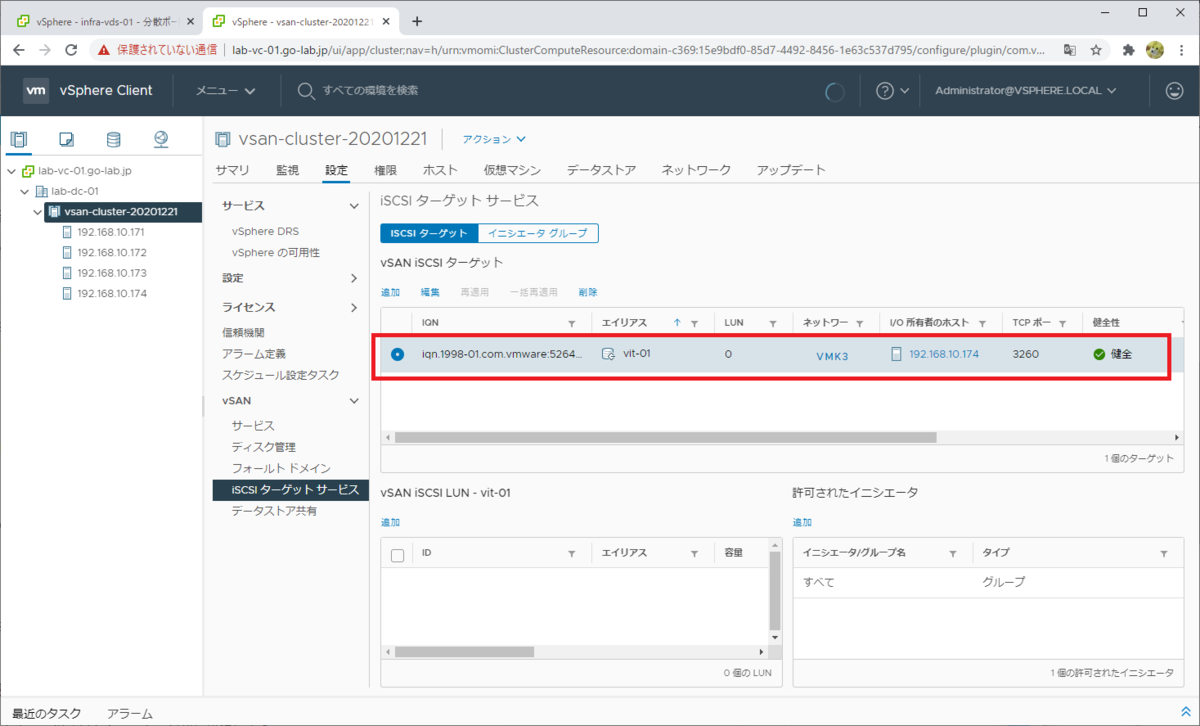Click 追加 under 許可されたイニシエータ
Viewport: 1200px width, 726px height.
click(802, 522)
